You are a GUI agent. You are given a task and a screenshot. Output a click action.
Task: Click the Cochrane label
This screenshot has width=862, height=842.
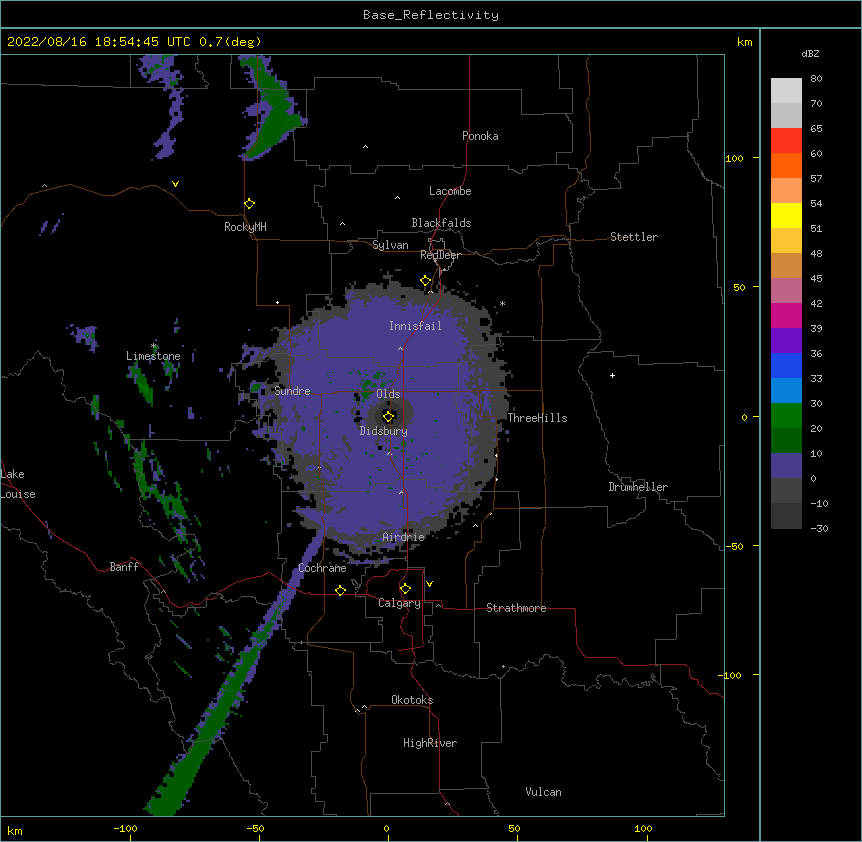[322, 568]
